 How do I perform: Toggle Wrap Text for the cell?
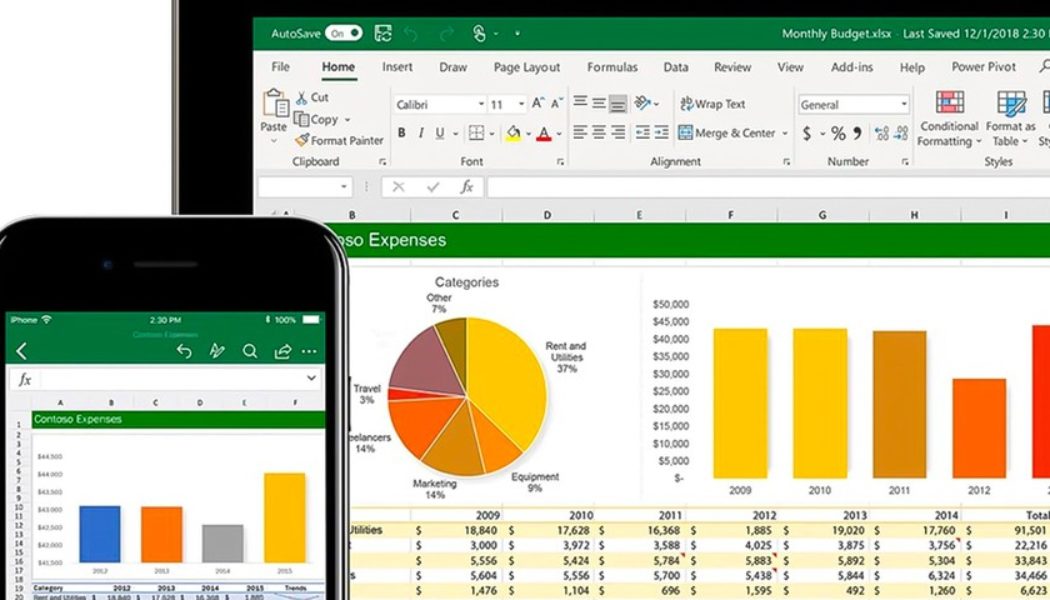click(x=713, y=104)
